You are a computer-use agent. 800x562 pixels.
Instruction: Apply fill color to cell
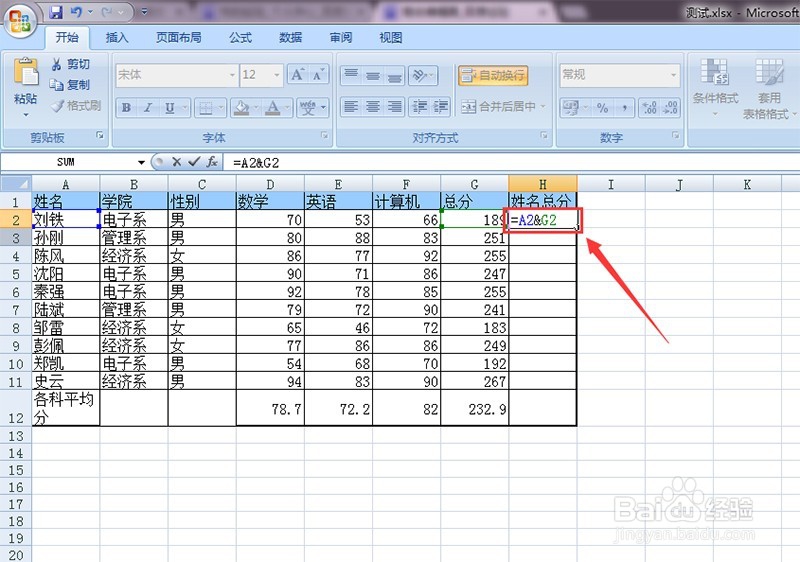pyautogui.click(x=241, y=108)
